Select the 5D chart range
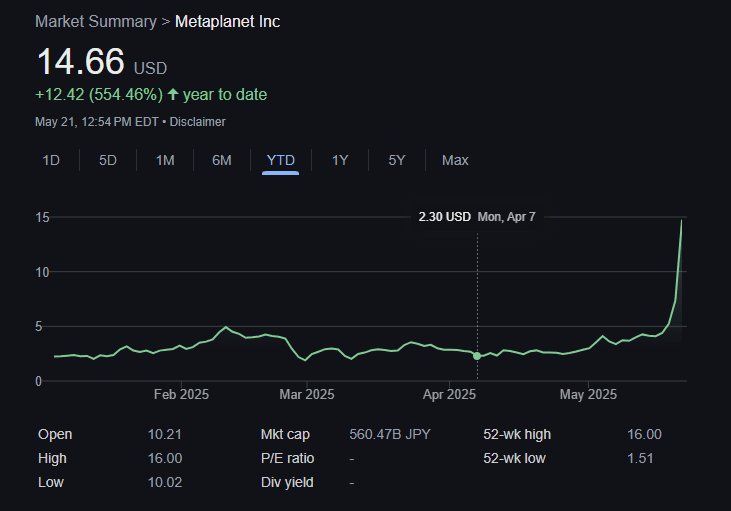This screenshot has height=511, width=731. point(108,160)
